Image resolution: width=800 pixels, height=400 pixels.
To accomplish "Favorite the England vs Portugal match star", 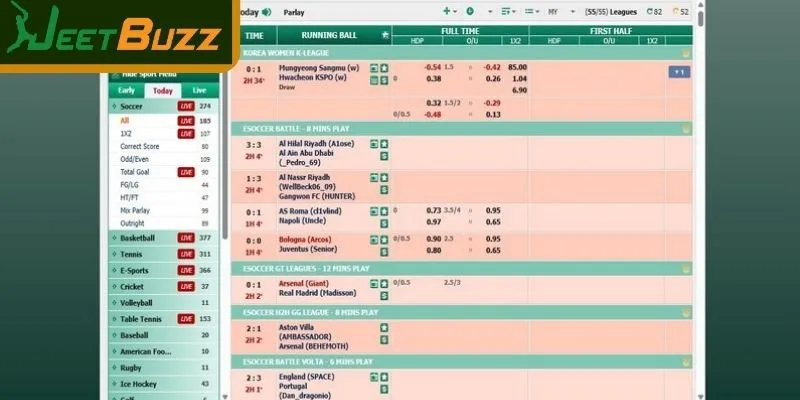I will (x=384, y=377).
